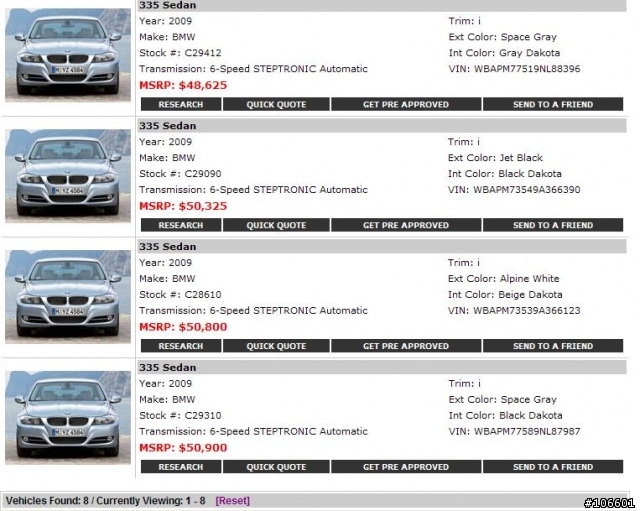Click Stock #: C29310 text

point(180,415)
